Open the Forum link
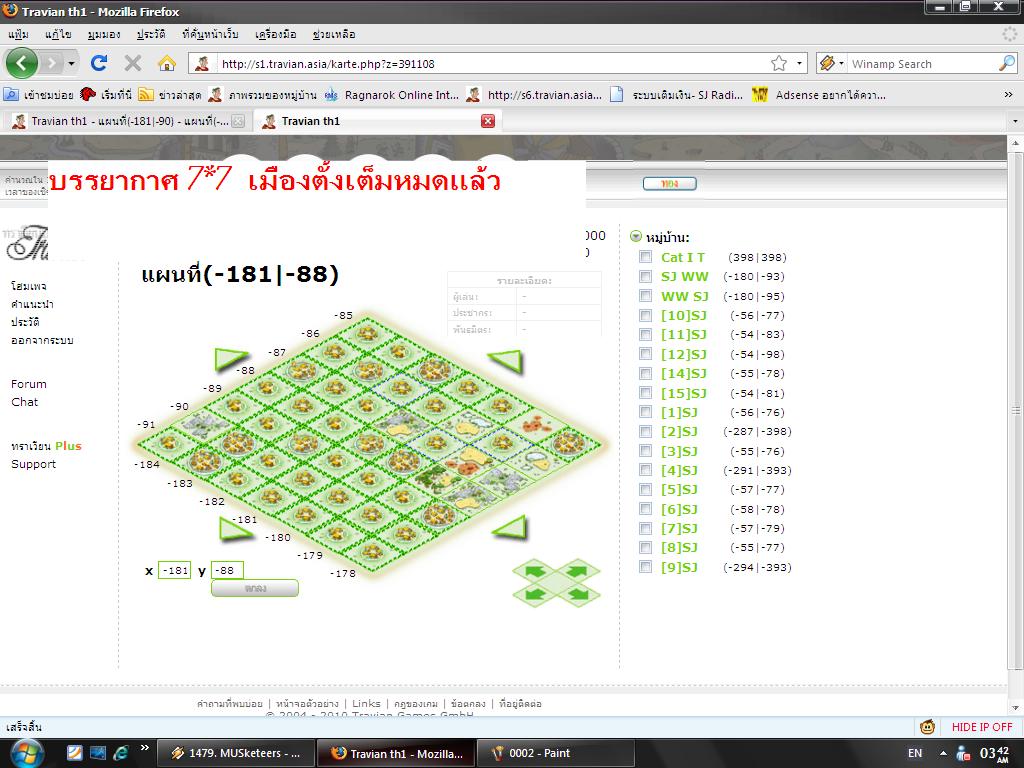 tap(29, 384)
